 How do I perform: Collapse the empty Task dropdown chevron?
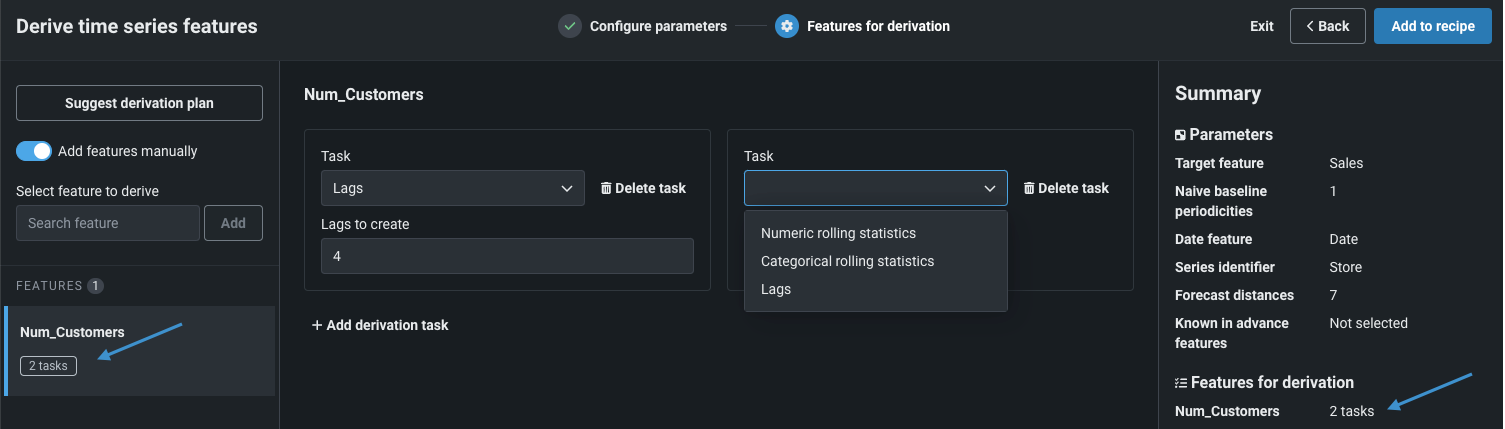point(990,188)
